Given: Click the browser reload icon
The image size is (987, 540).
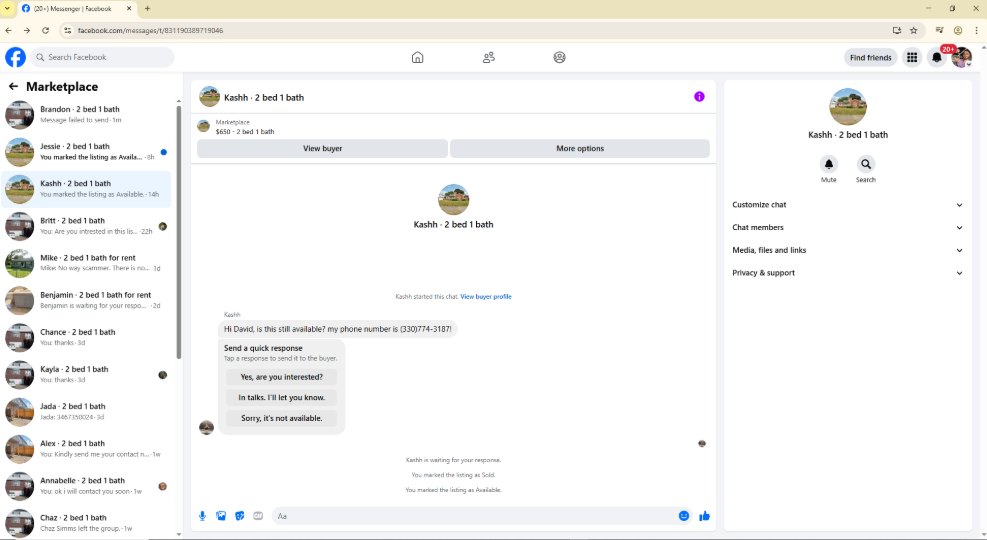Looking at the screenshot, I should pyautogui.click(x=45, y=30).
